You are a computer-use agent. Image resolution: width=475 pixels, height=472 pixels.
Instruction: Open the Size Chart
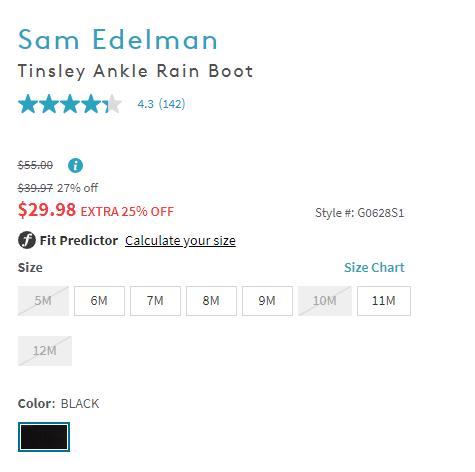374,267
